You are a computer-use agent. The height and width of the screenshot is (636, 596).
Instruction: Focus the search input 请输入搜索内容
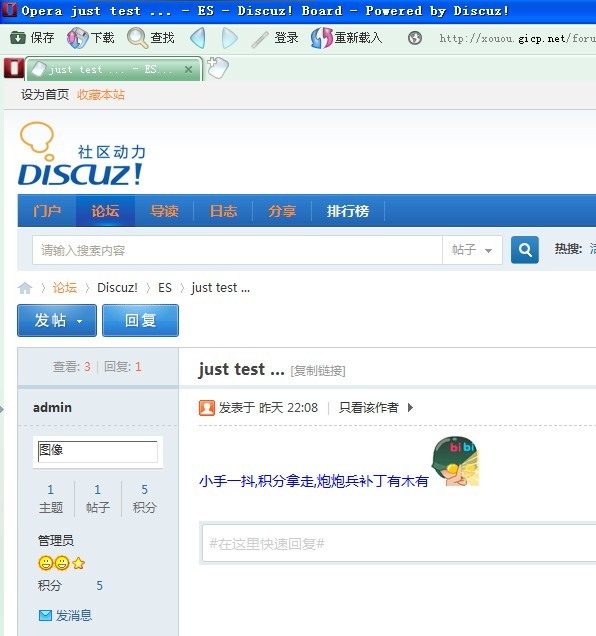click(237, 250)
